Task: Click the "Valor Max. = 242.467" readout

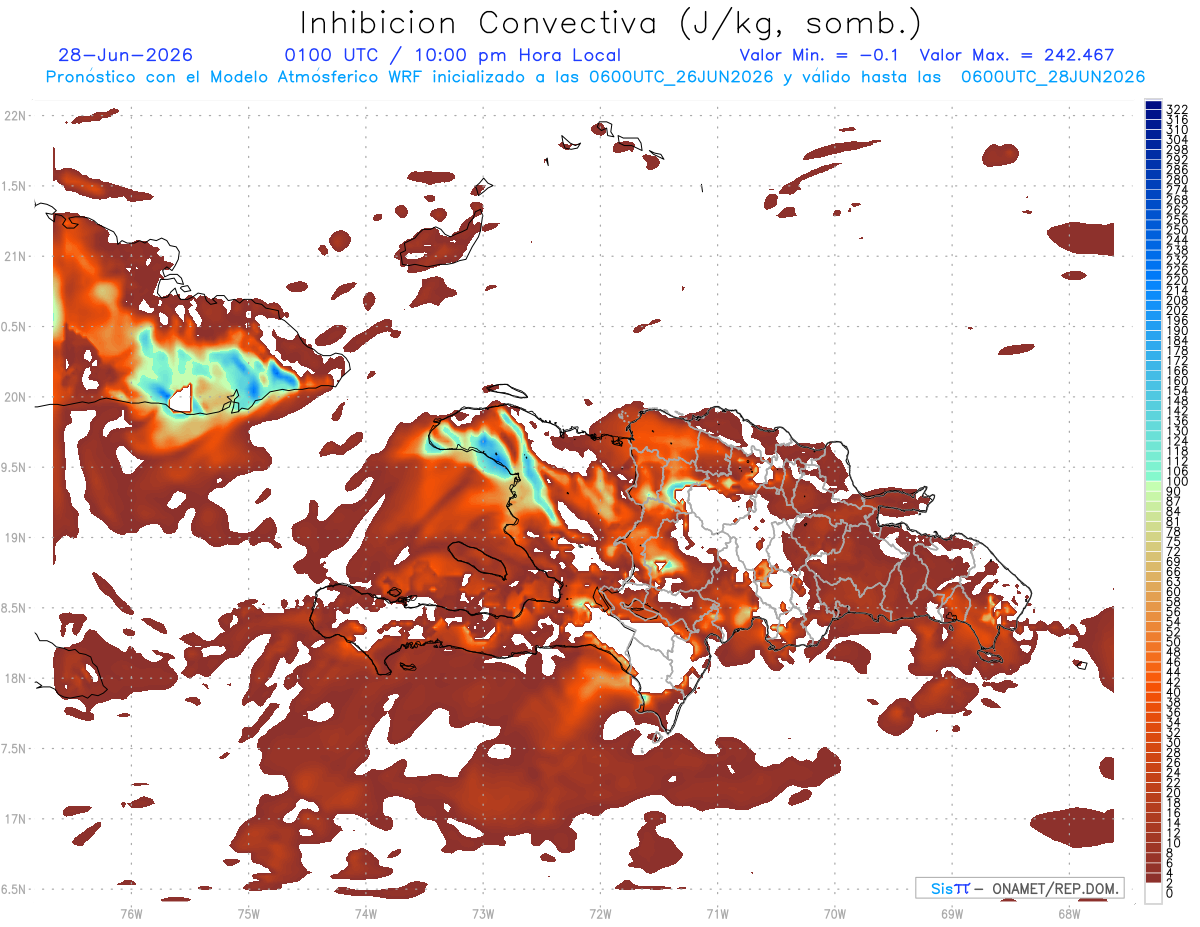Action: point(1016,55)
